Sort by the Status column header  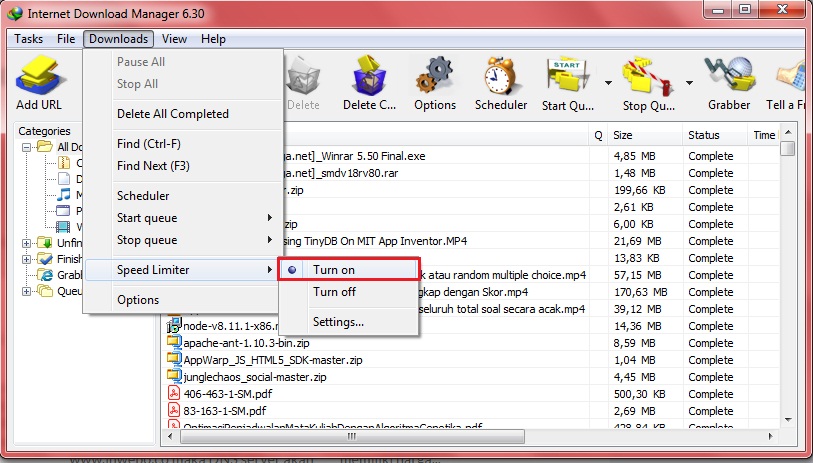(x=716, y=135)
